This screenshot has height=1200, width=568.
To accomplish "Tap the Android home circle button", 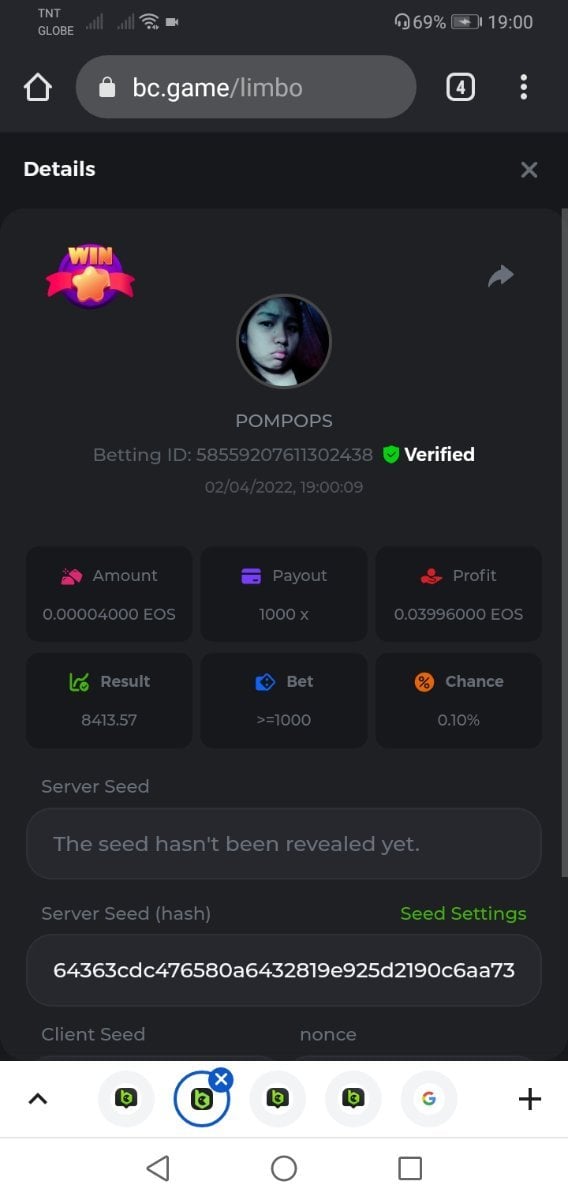I will pos(284,1168).
